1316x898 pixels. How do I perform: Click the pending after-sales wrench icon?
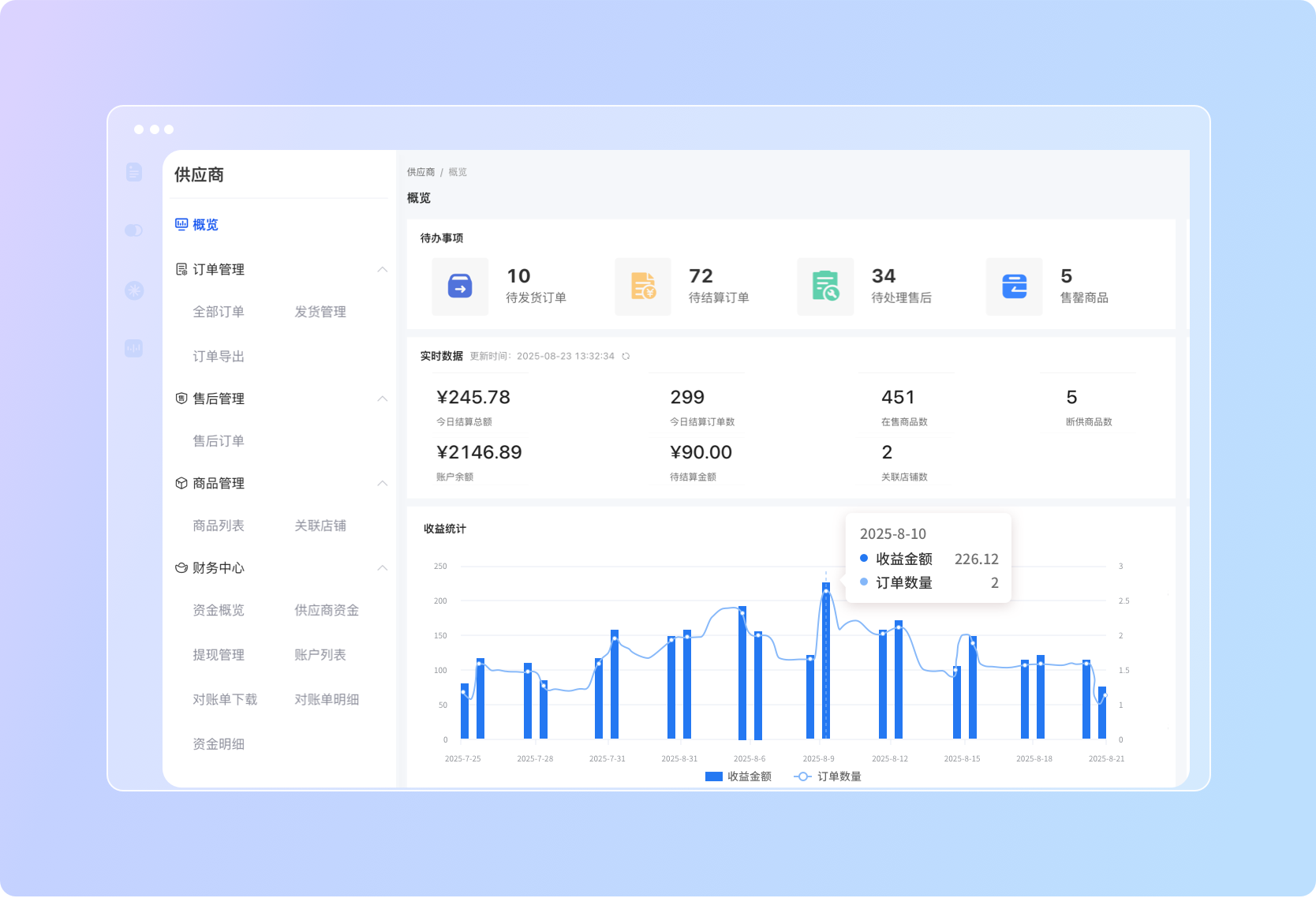tap(825, 286)
